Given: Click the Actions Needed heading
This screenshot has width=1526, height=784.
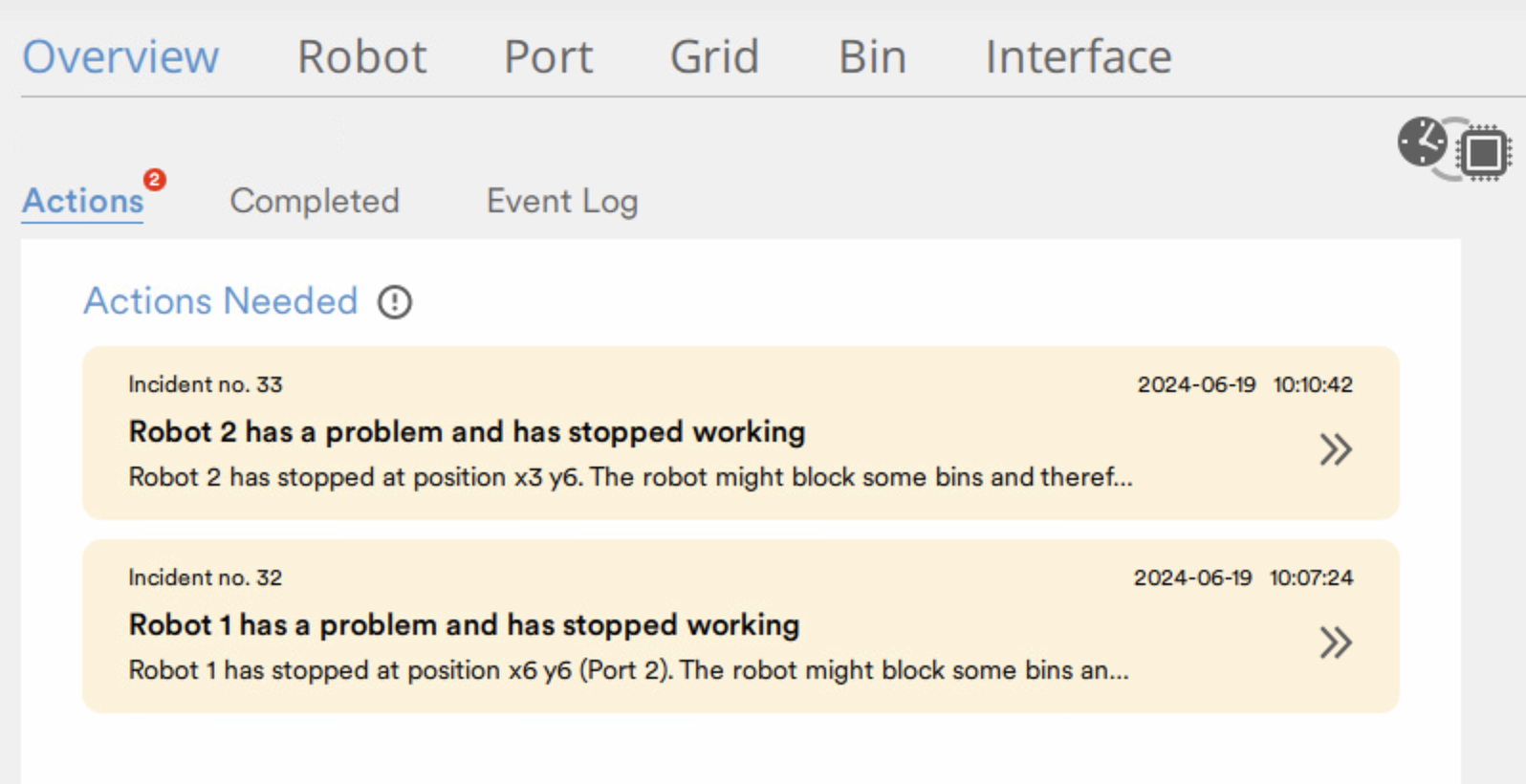Looking at the screenshot, I should pos(221,301).
